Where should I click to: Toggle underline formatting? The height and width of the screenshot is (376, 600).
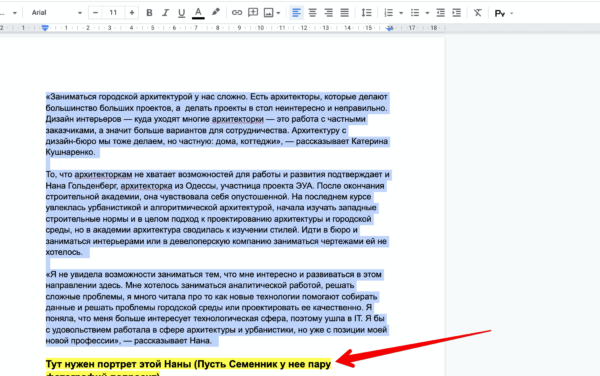click(x=181, y=13)
